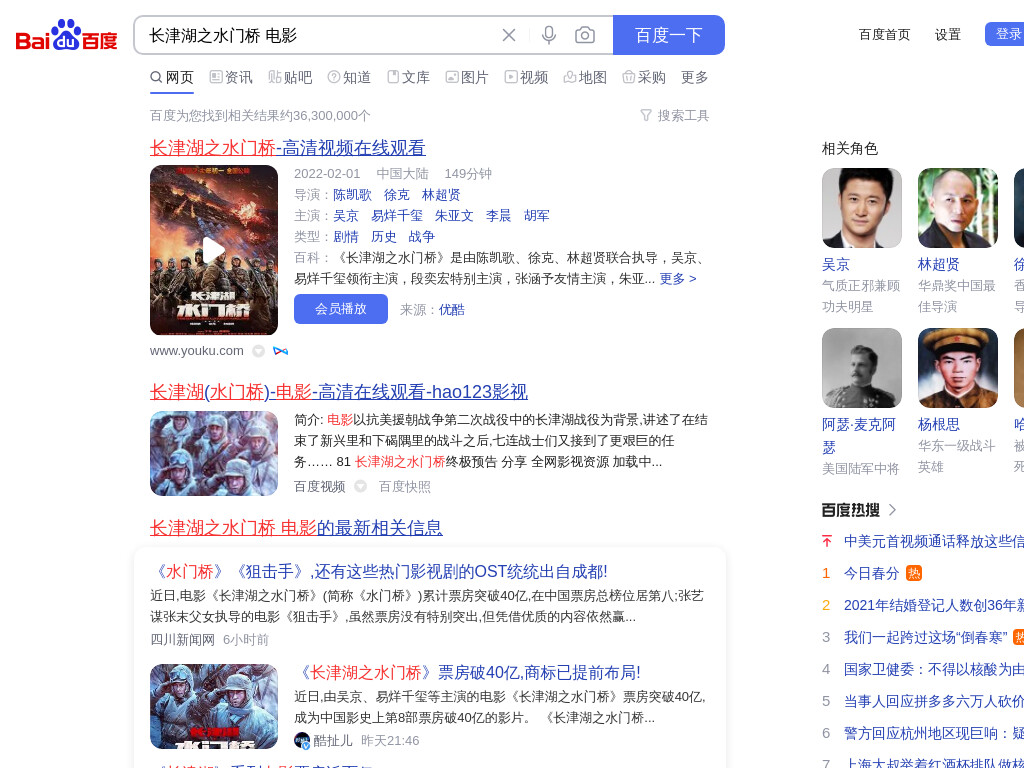Expand dropdown arrow next to 百度视频
The width and height of the screenshot is (1024, 768).
[360, 487]
